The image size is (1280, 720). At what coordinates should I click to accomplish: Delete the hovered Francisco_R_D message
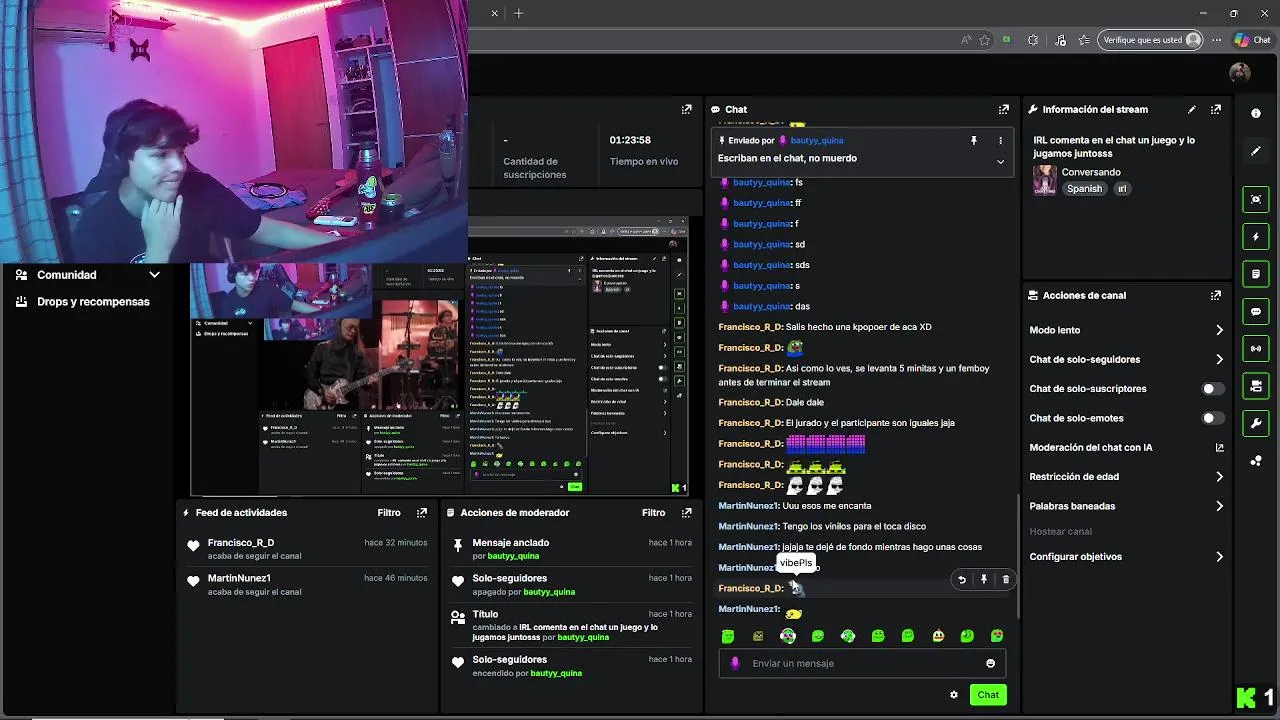tap(1006, 579)
